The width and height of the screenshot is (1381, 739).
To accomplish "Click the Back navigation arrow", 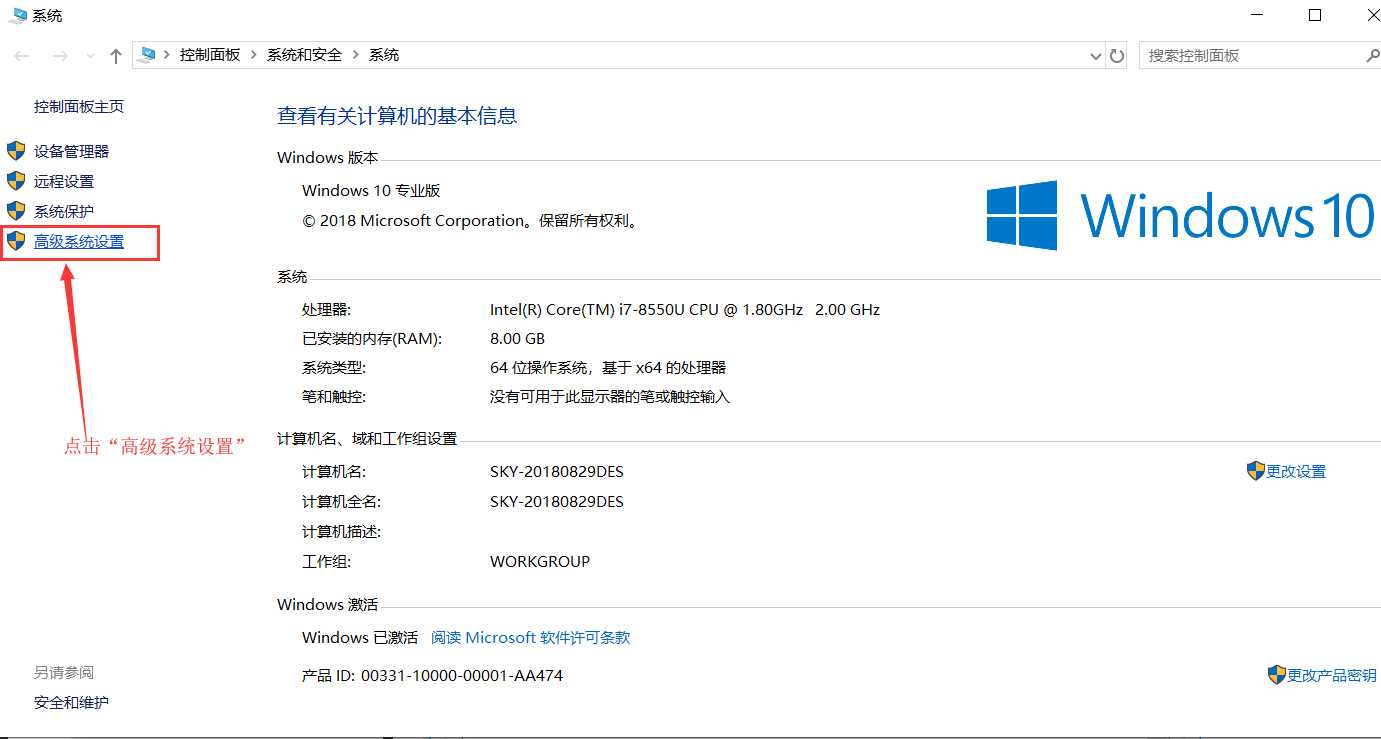I will point(22,56).
